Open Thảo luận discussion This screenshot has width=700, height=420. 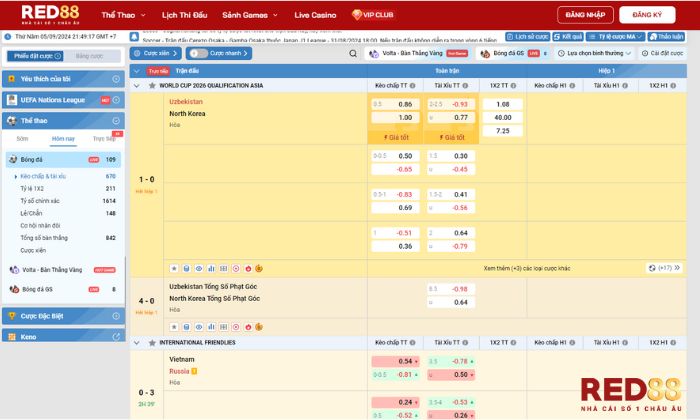[x=666, y=37]
